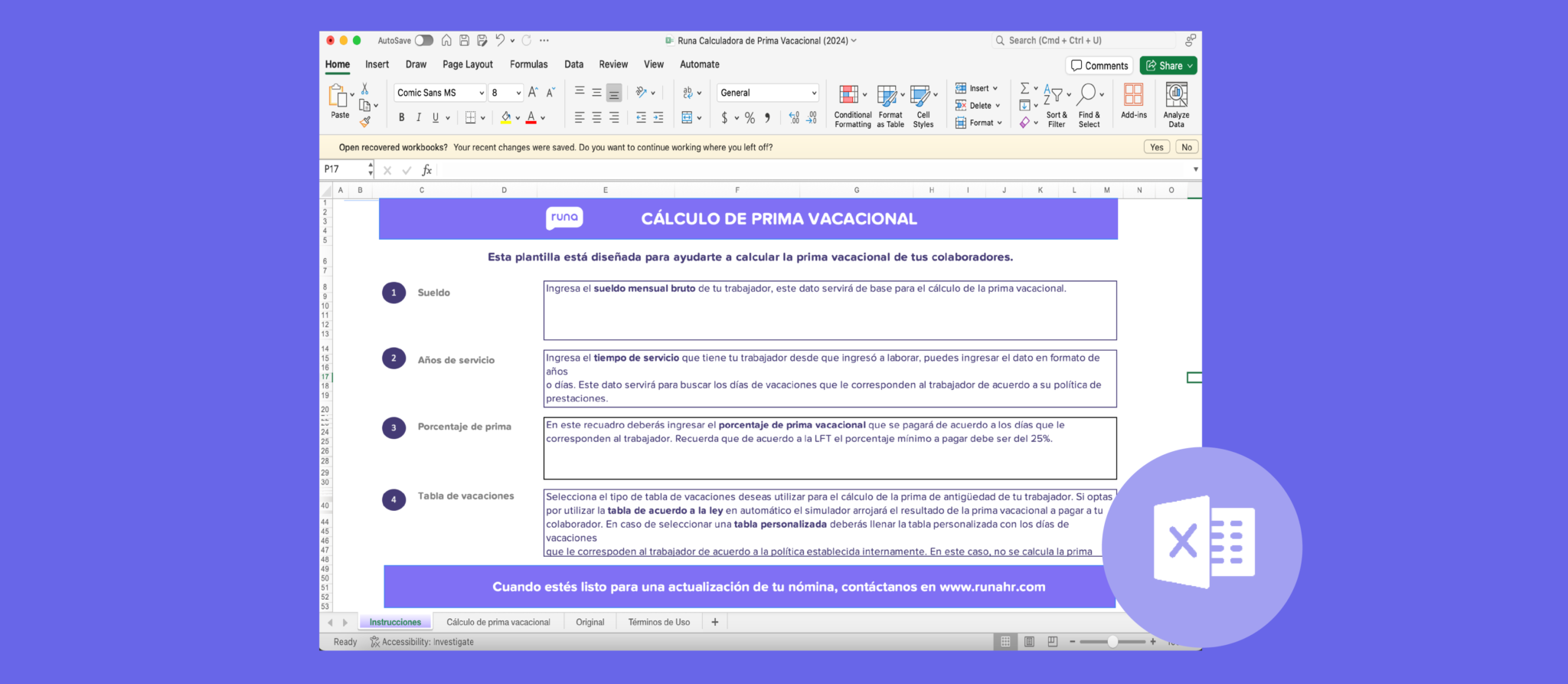Open the Review ribbon tab
Image resolution: width=1568 pixels, height=684 pixels.
(613, 64)
